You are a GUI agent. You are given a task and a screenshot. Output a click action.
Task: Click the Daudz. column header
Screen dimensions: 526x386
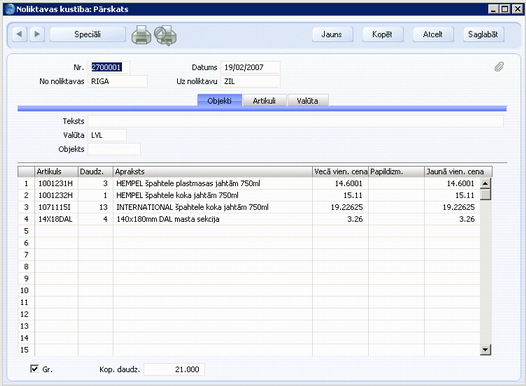point(96,172)
